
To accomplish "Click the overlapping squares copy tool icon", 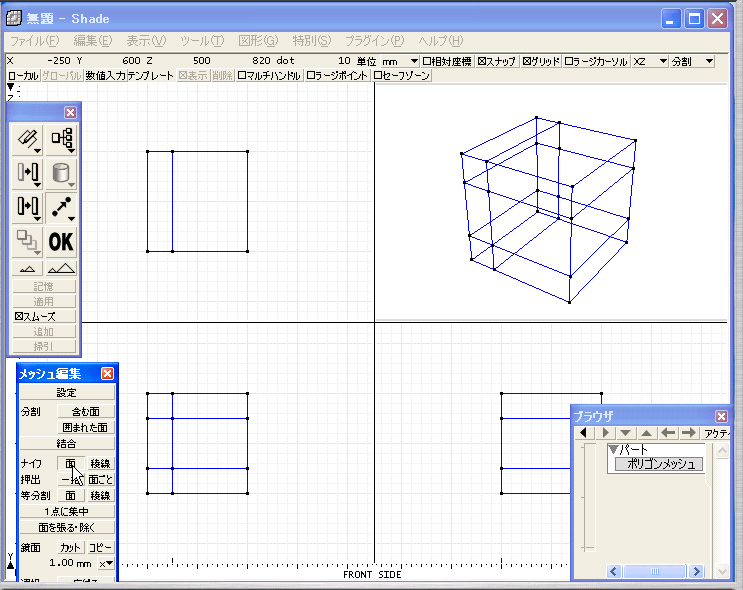I will coord(27,241).
